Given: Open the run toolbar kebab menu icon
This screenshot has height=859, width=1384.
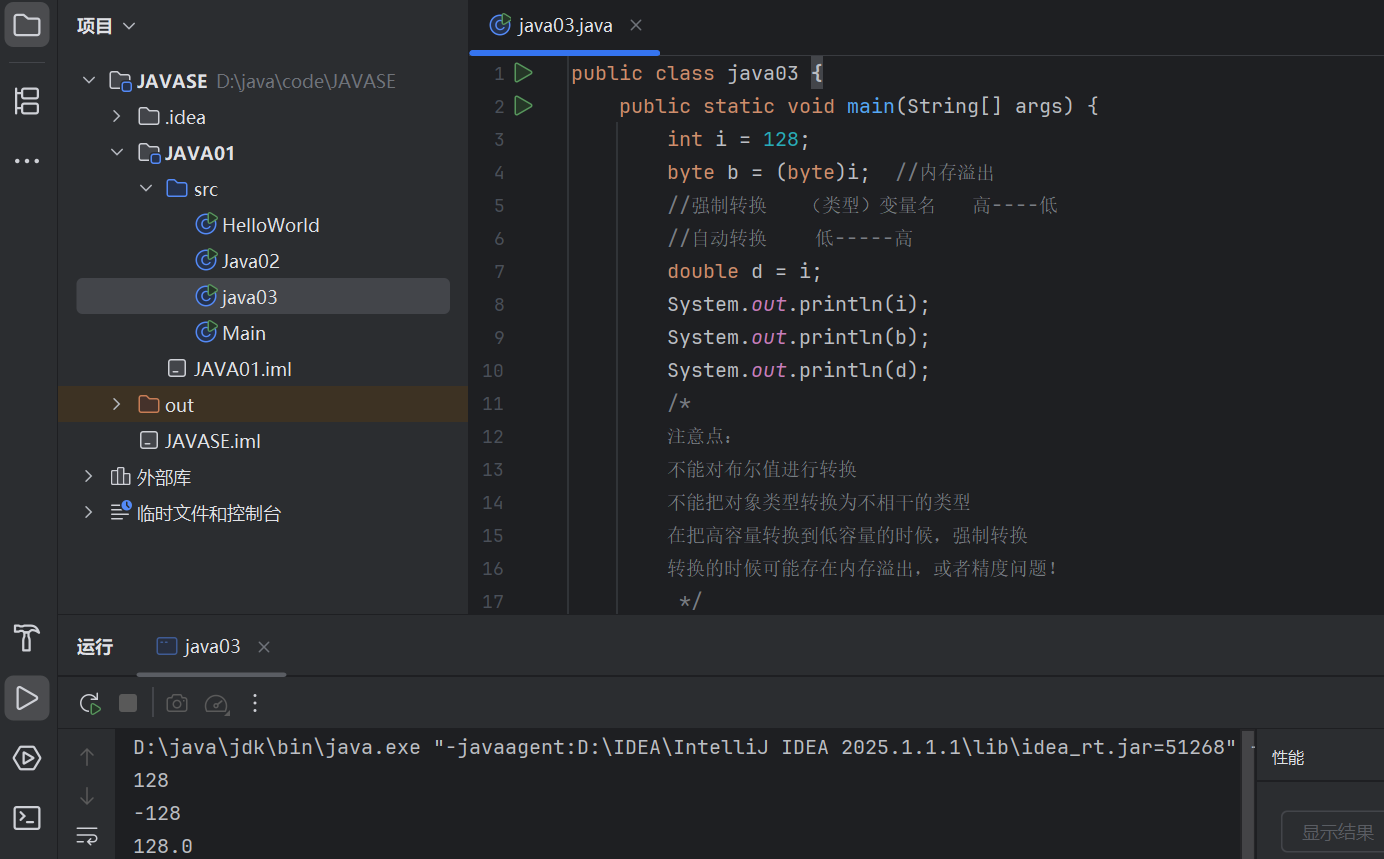Looking at the screenshot, I should coord(254,703).
